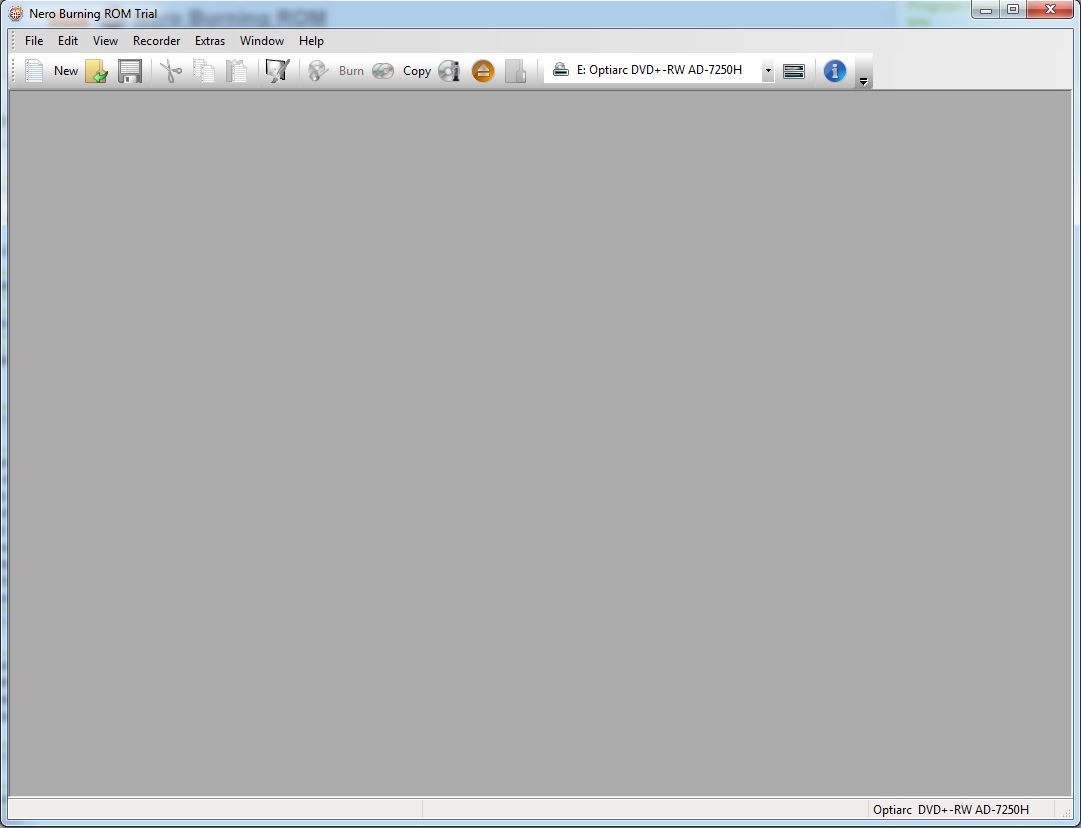Image resolution: width=1081 pixels, height=828 pixels.
Task: Paste from clipboard
Action: (236, 70)
